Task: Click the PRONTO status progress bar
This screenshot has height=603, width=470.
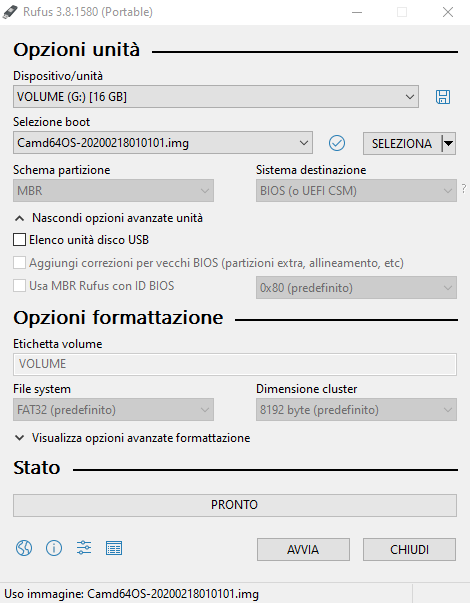Action: (235, 505)
